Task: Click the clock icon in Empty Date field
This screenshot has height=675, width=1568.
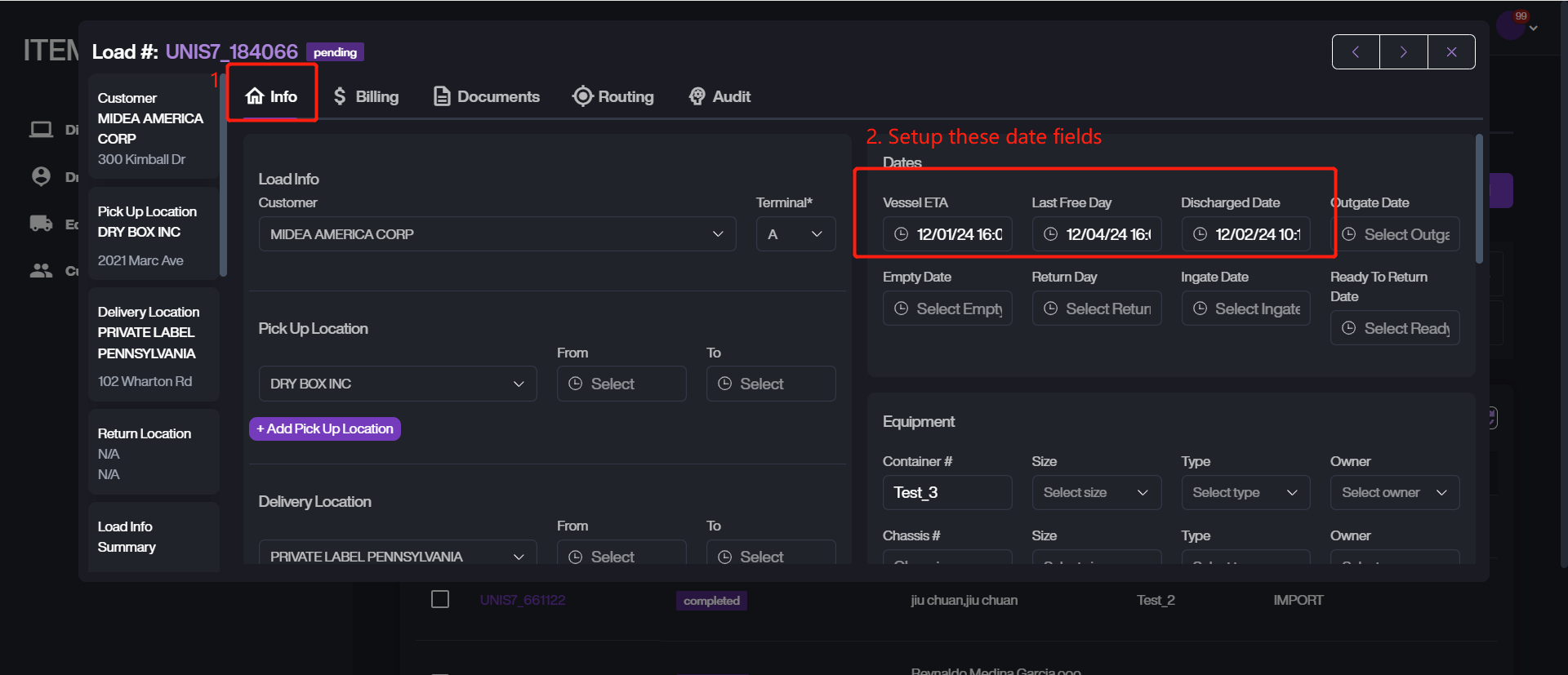Action: pyautogui.click(x=901, y=309)
